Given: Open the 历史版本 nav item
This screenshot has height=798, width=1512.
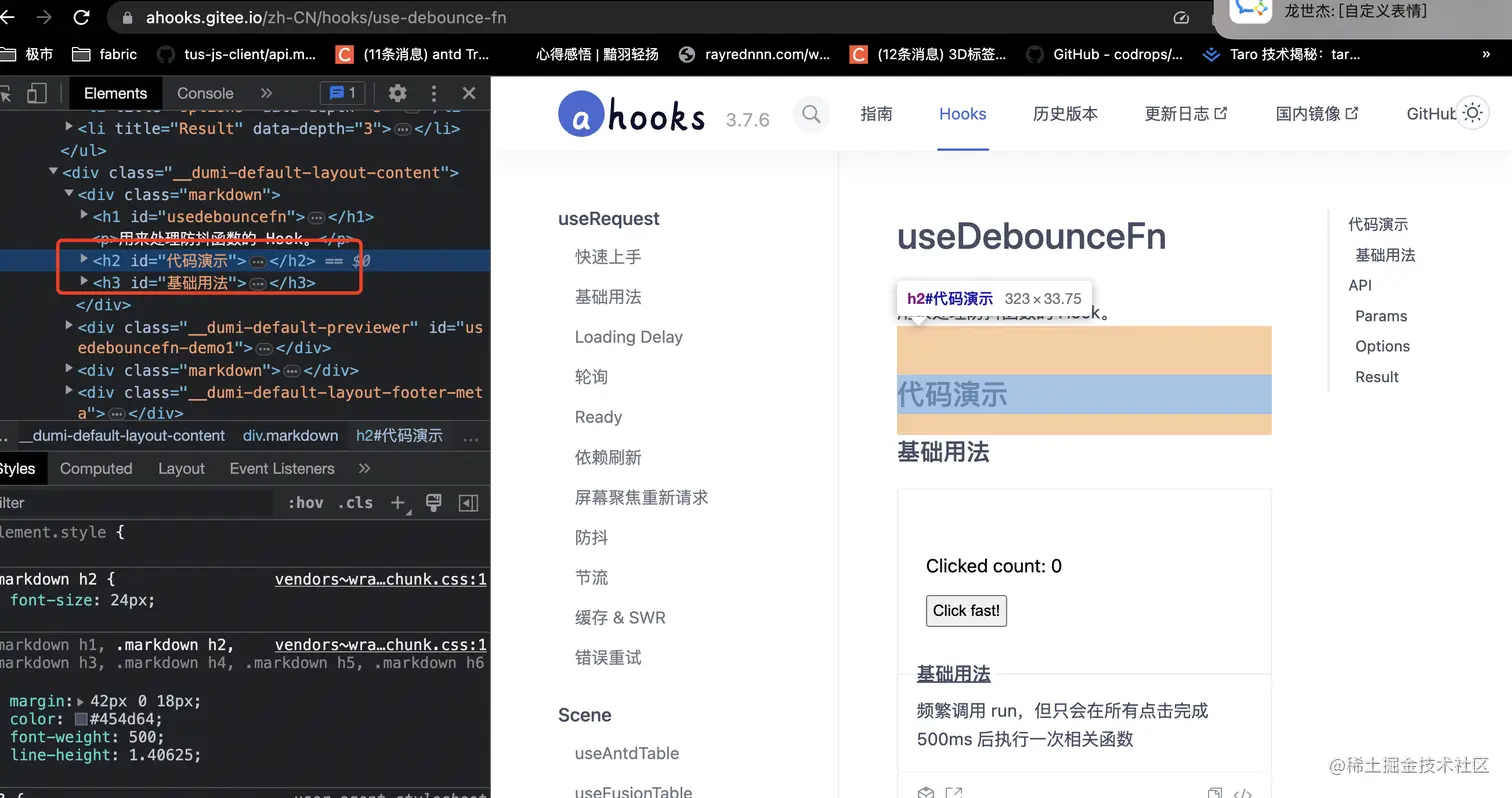Looking at the screenshot, I should pos(1065,114).
